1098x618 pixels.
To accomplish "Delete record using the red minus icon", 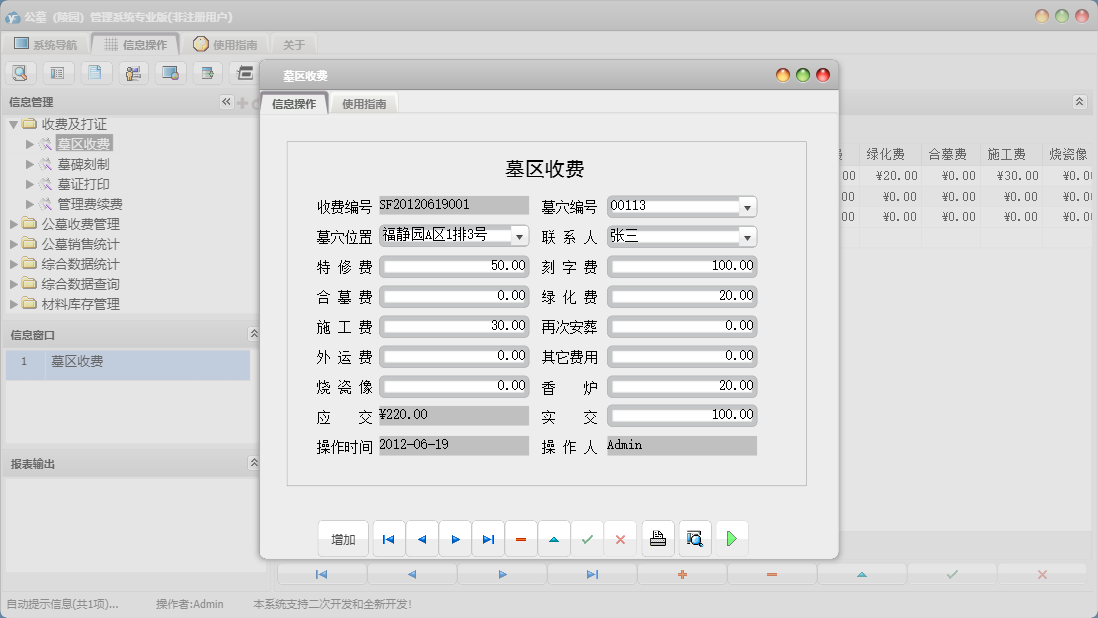I will tap(521, 538).
